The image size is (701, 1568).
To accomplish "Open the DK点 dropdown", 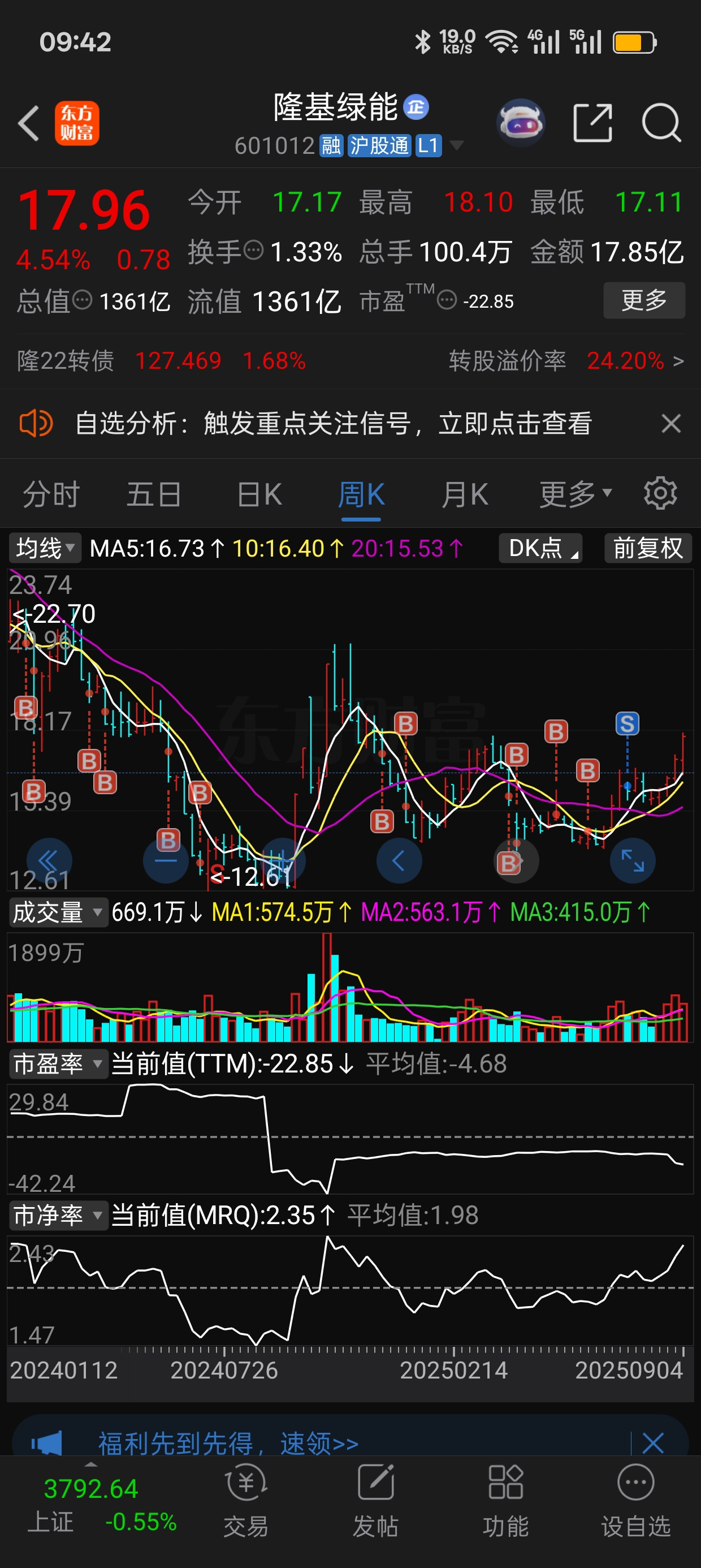I will point(540,549).
